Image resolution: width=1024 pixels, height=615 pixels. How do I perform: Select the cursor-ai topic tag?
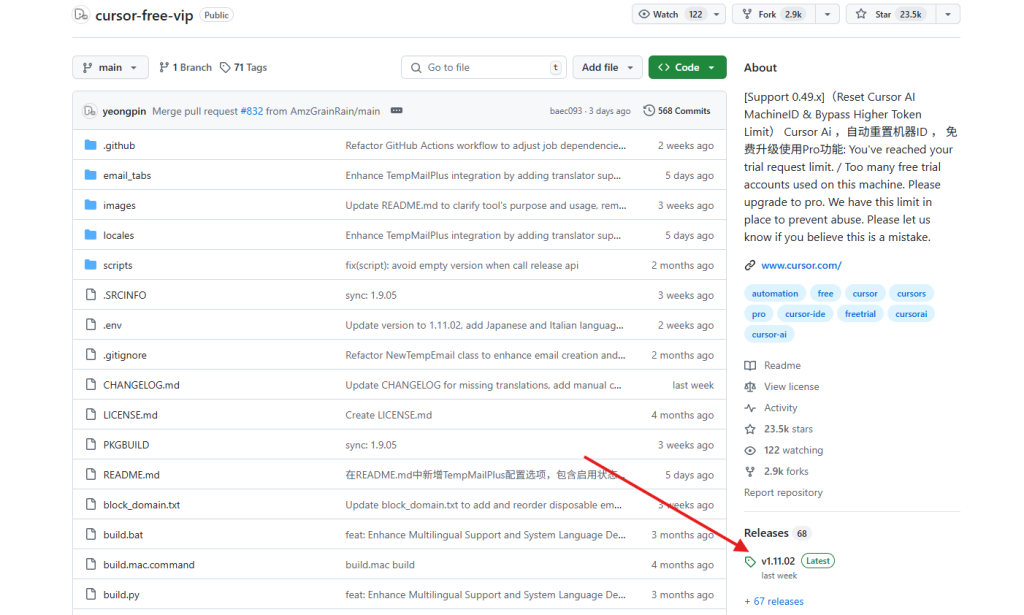point(769,334)
